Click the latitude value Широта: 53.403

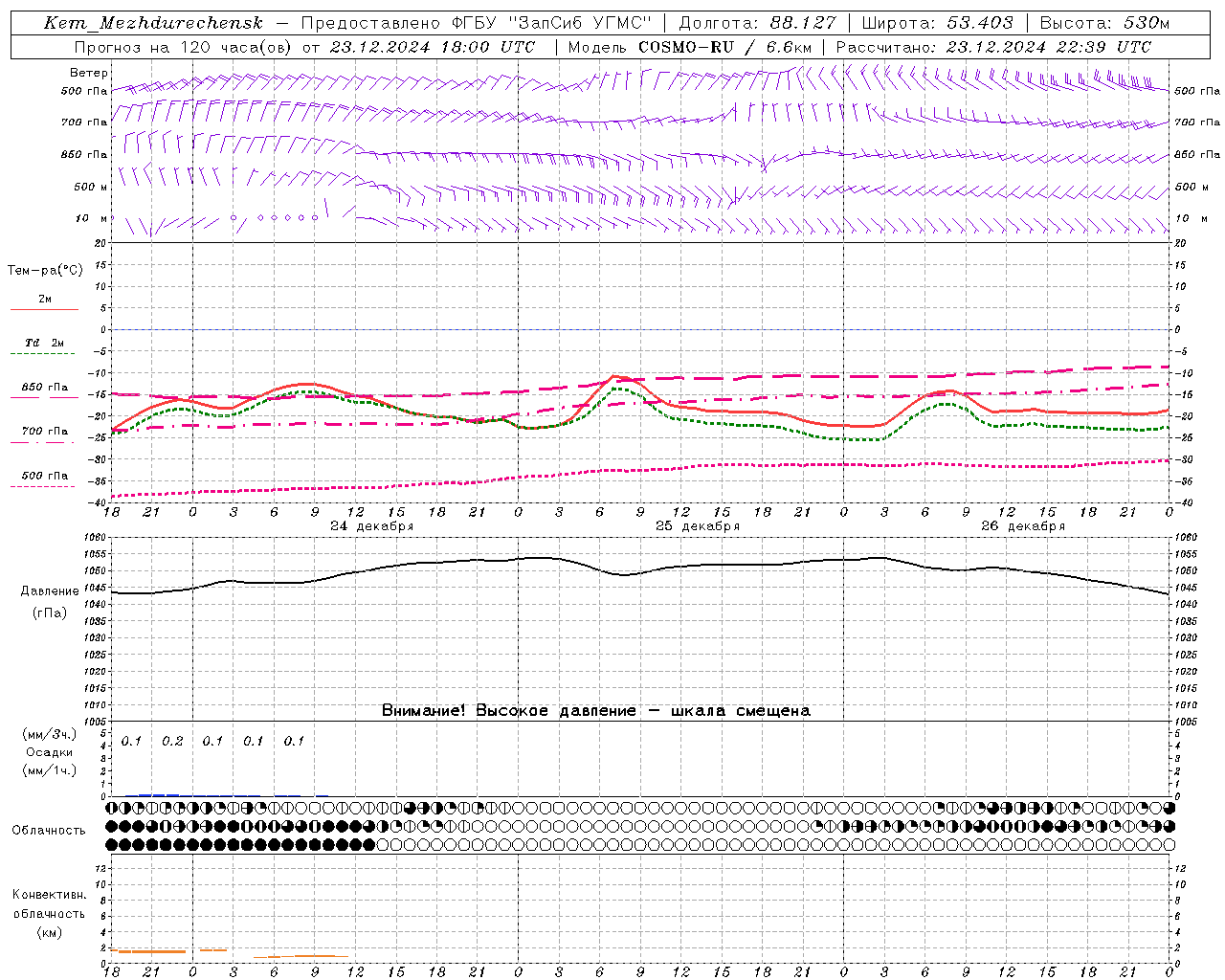pos(938,23)
